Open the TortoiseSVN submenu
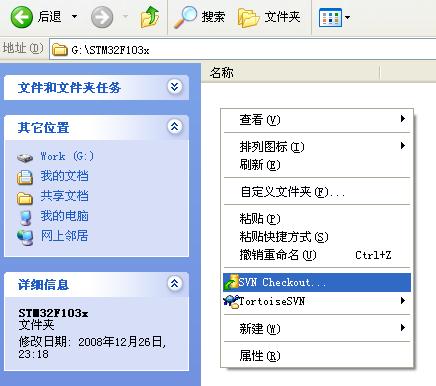436x386 pixels. point(317,301)
